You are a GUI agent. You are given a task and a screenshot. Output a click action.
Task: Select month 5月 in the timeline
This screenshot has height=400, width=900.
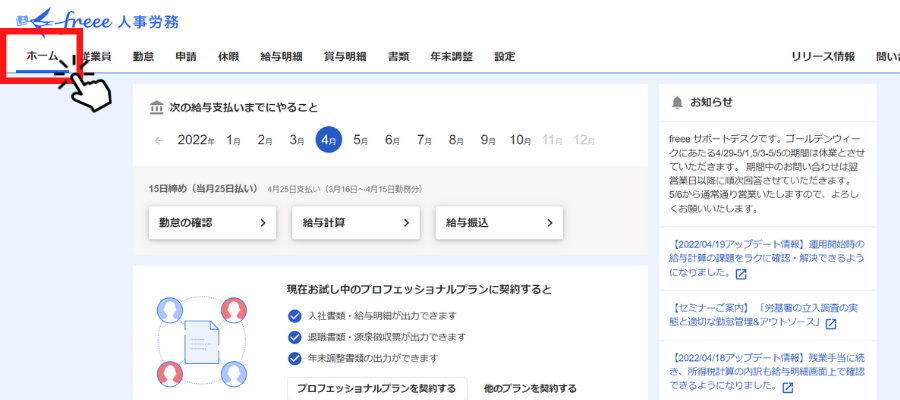click(360, 141)
